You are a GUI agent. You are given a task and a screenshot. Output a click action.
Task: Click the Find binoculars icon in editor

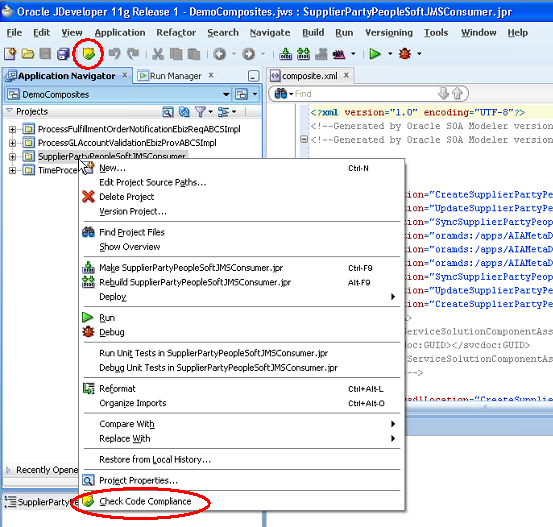point(281,94)
